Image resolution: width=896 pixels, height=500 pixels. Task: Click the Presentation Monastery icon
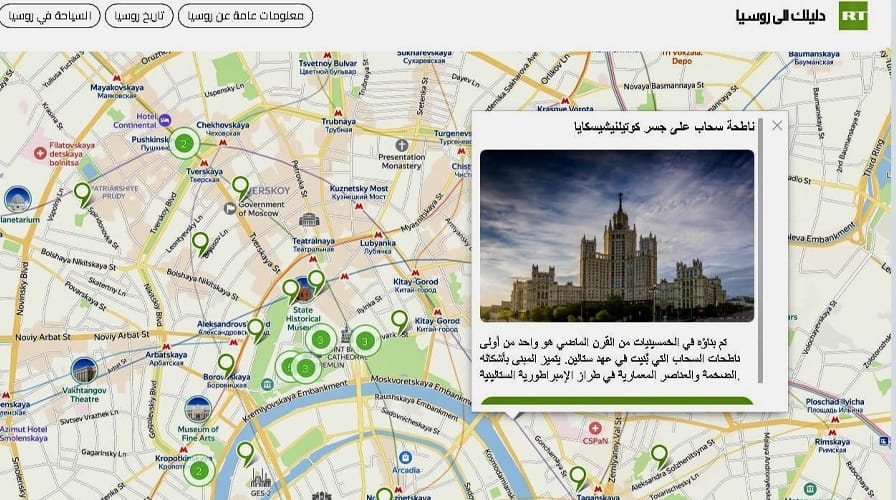tap(402, 145)
